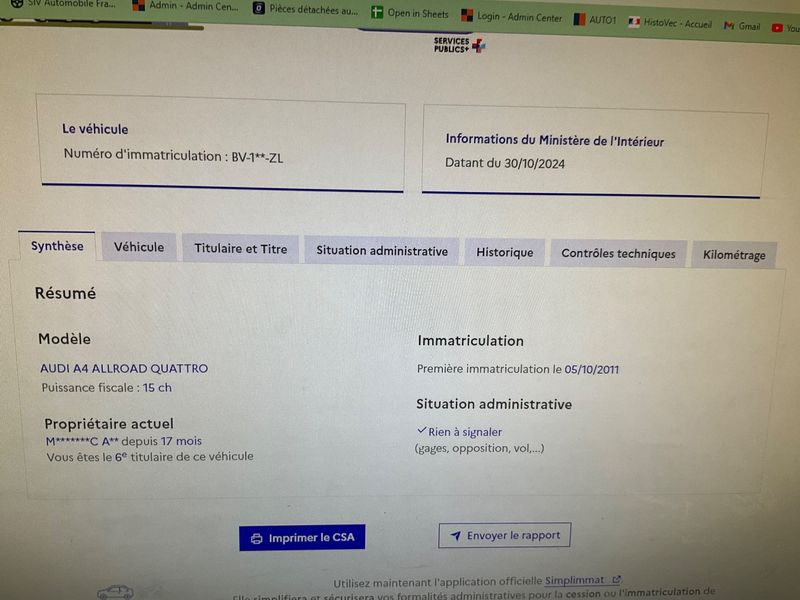
Task: Click the Imprimer le CSA button
Action: 302,538
